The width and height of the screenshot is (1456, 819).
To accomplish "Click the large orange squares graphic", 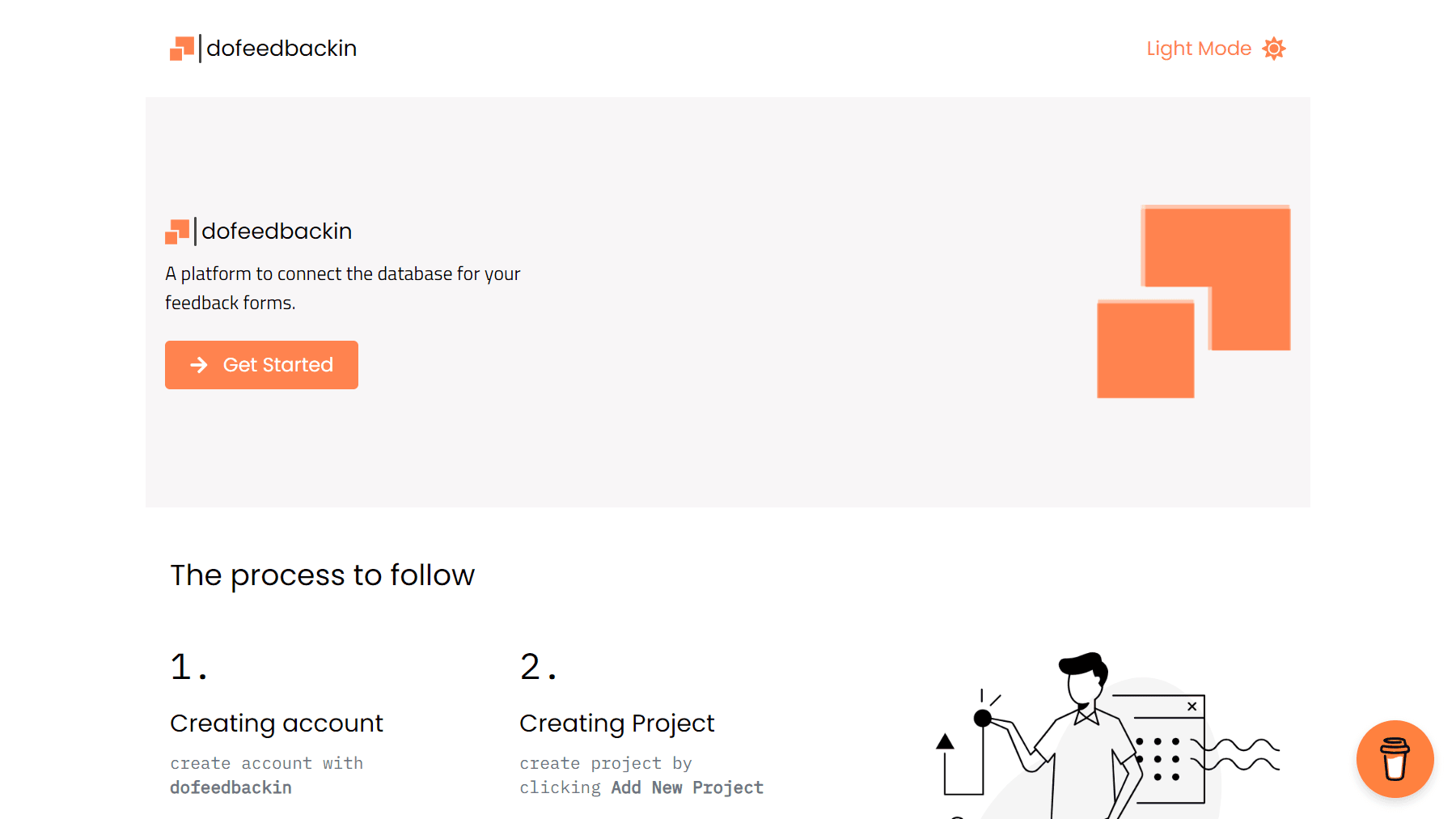I will (x=1193, y=301).
